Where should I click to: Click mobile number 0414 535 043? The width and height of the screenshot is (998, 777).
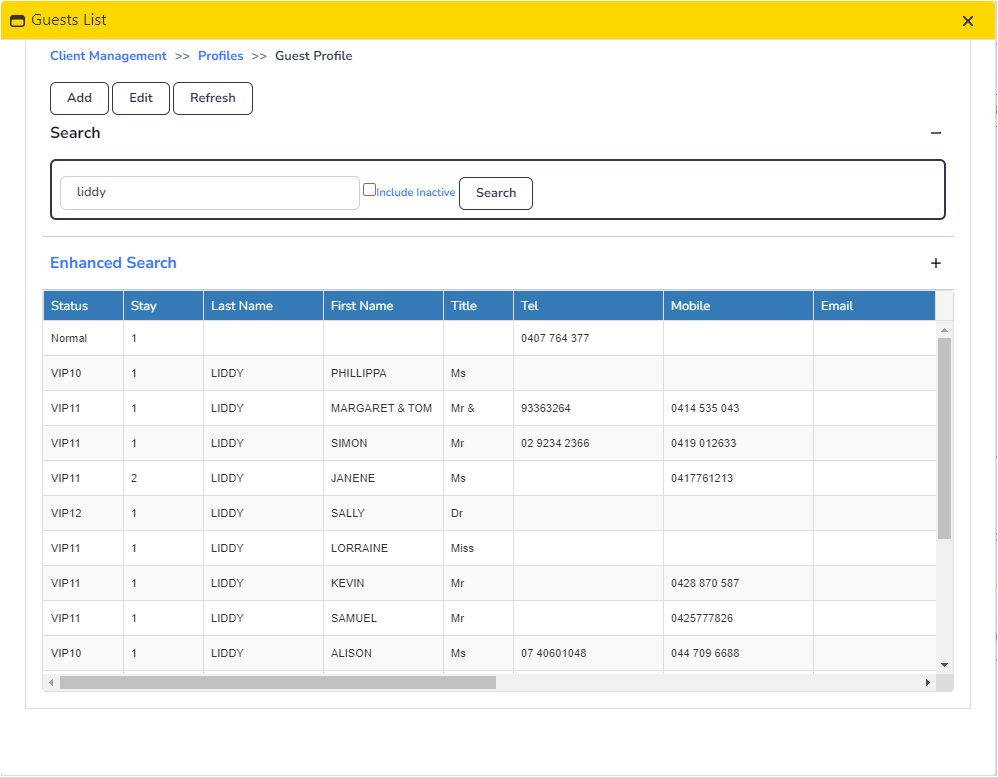click(705, 408)
